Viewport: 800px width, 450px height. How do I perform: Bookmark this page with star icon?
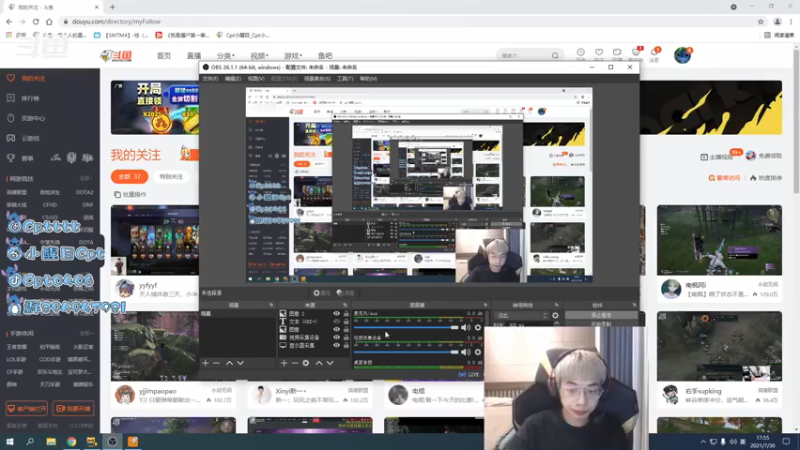point(761,21)
